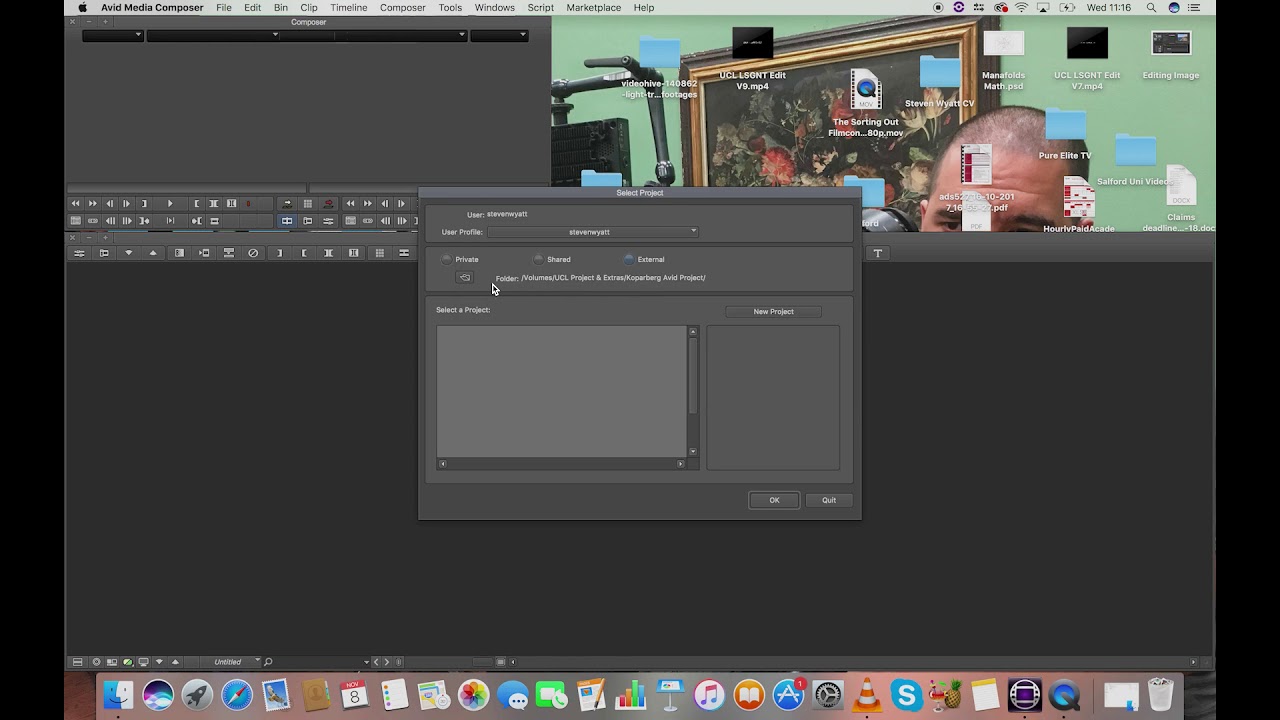Open the Composer menu
1280x720 pixels.
point(403,8)
